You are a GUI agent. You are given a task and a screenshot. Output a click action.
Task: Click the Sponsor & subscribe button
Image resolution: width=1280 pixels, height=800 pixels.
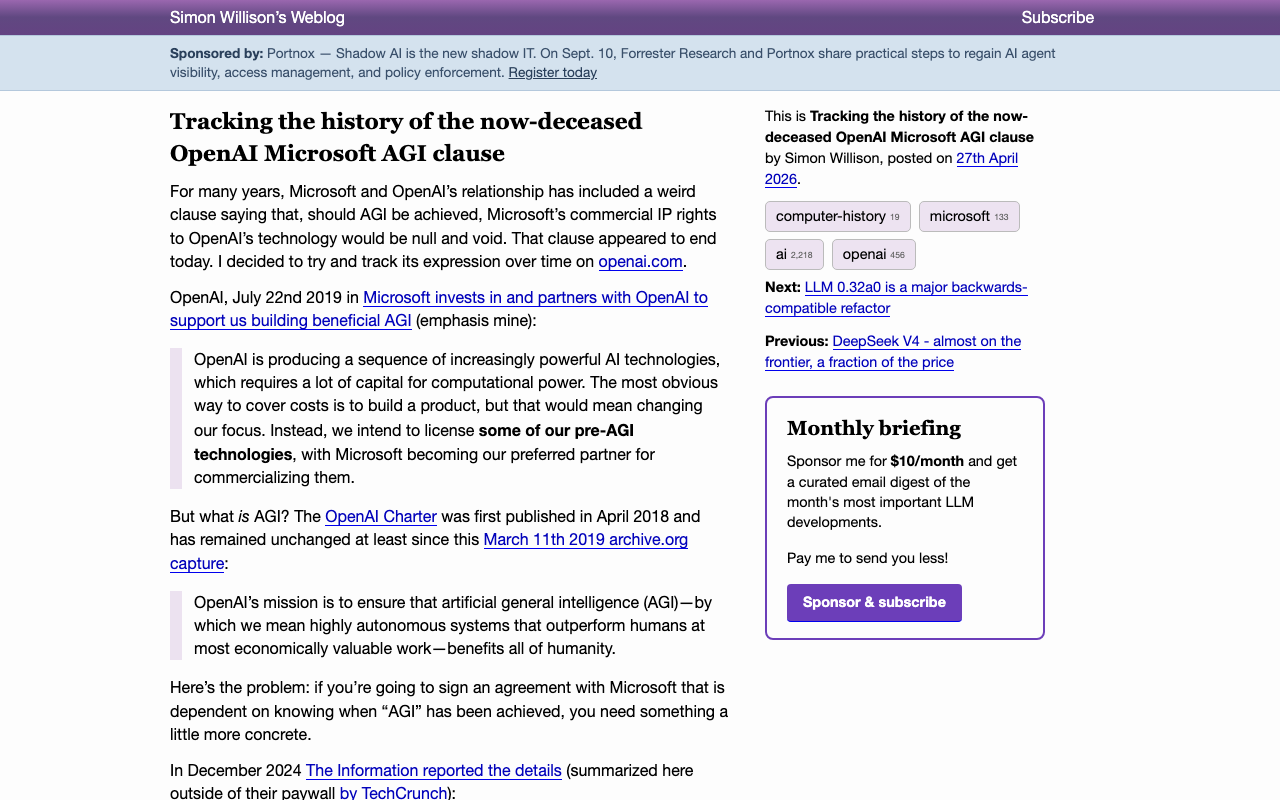pos(874,602)
